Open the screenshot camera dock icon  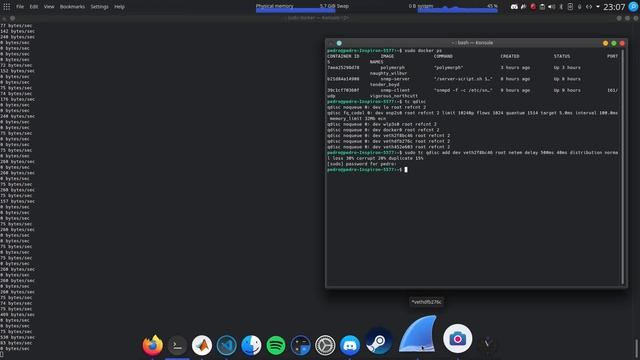click(458, 339)
